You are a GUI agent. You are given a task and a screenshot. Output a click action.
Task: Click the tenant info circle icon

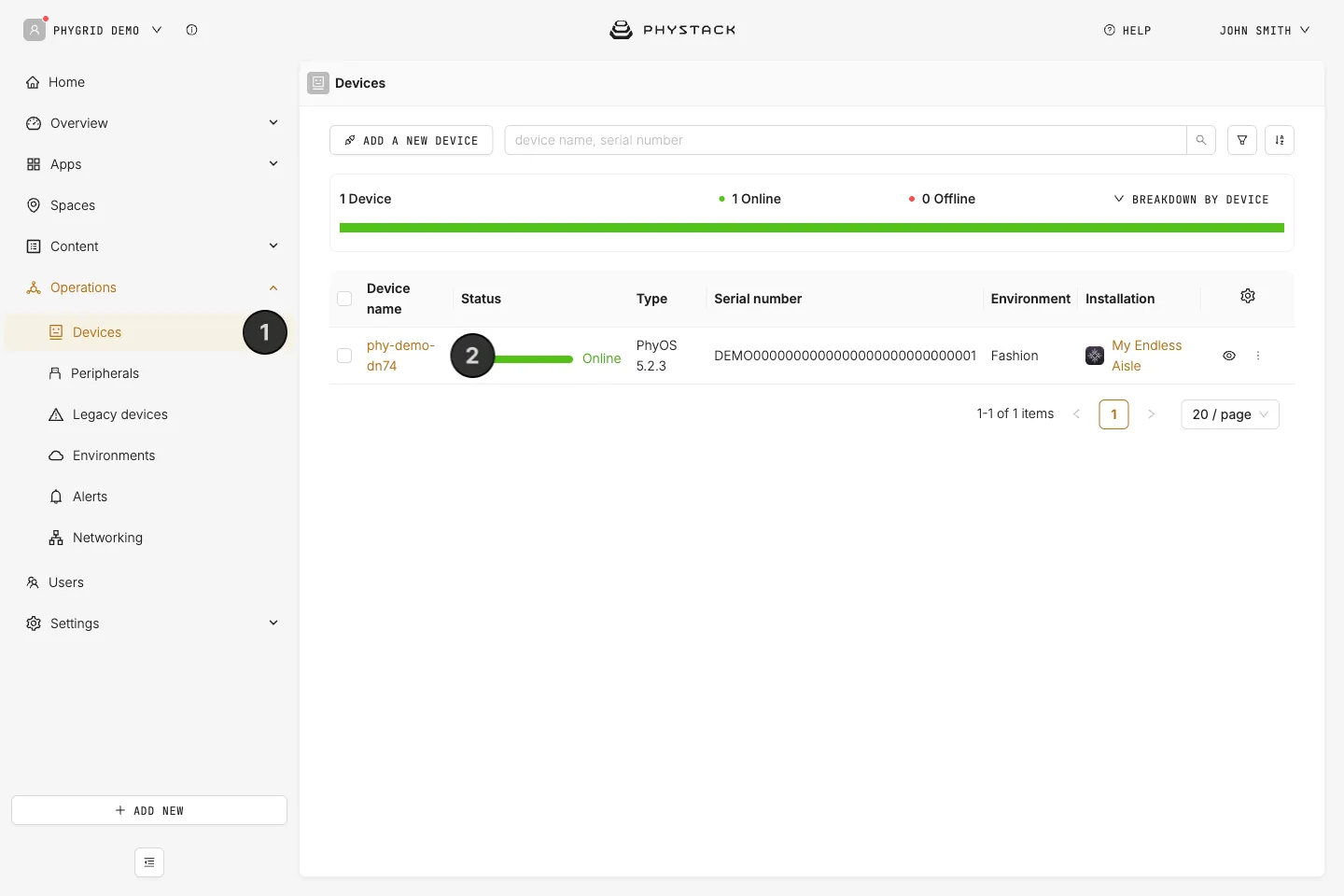pos(191,30)
